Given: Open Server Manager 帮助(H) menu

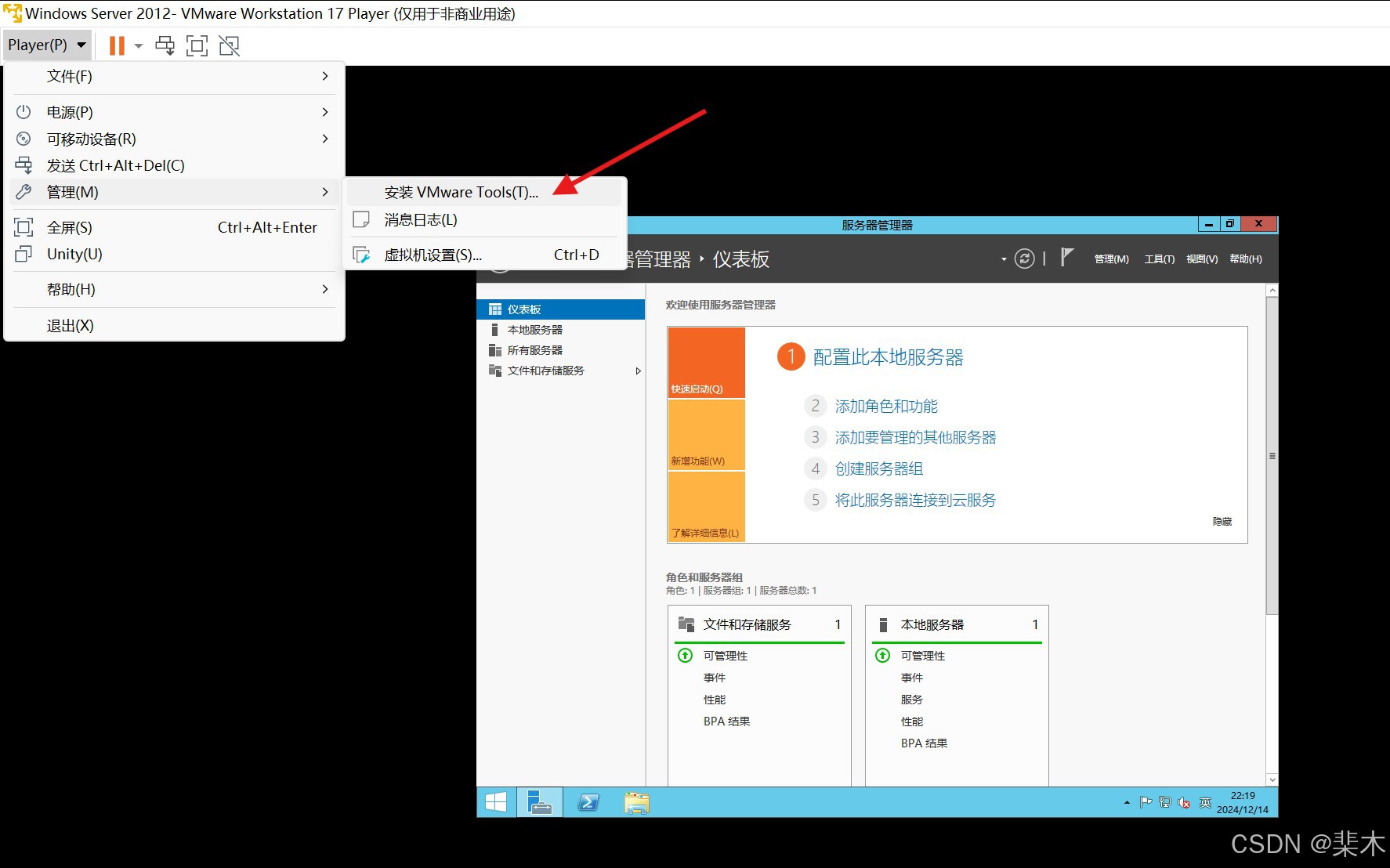Looking at the screenshot, I should (1246, 259).
